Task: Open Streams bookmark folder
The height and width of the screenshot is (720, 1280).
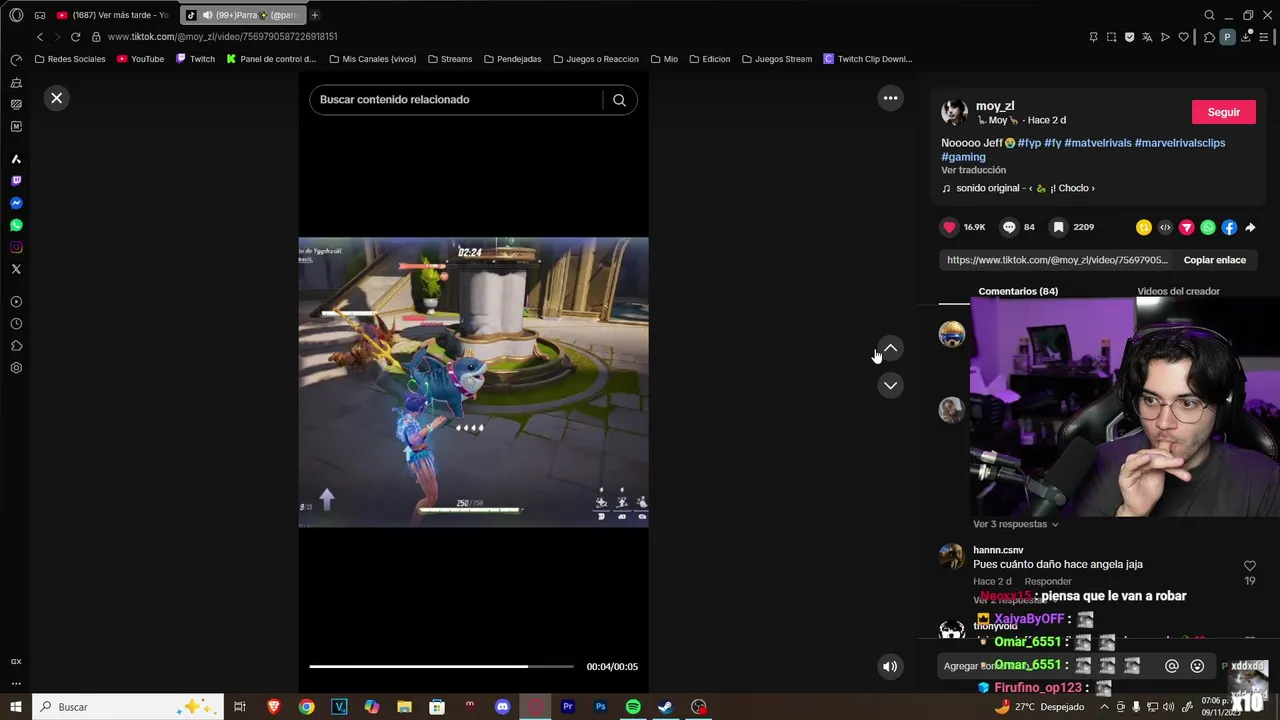Action: point(449,59)
